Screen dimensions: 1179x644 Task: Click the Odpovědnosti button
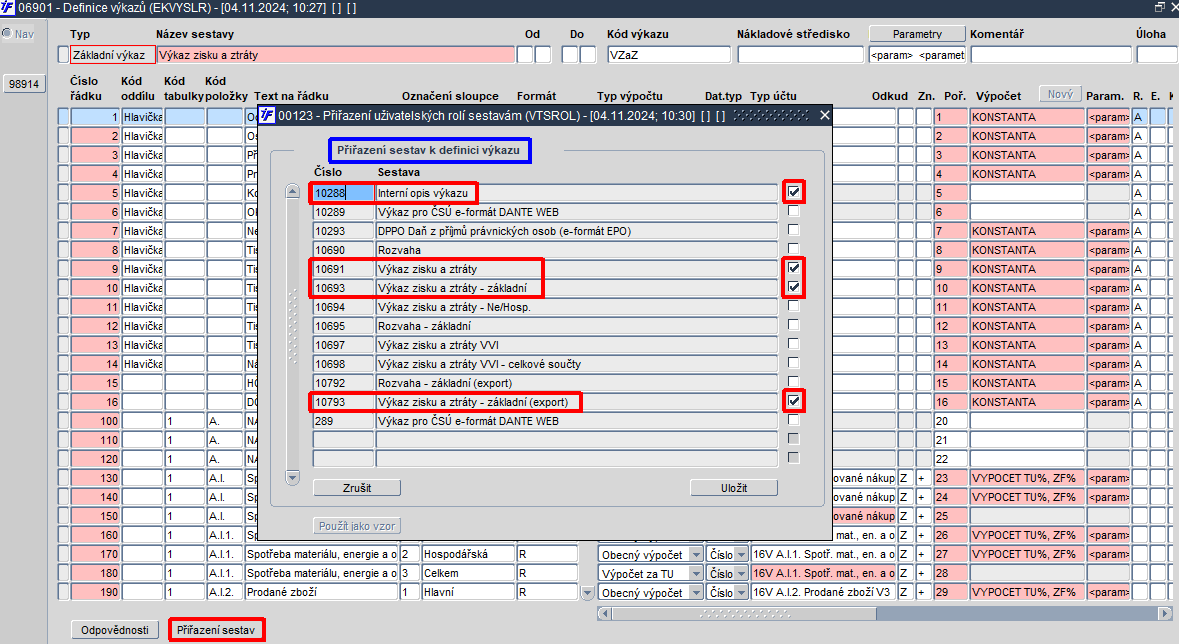pos(115,630)
